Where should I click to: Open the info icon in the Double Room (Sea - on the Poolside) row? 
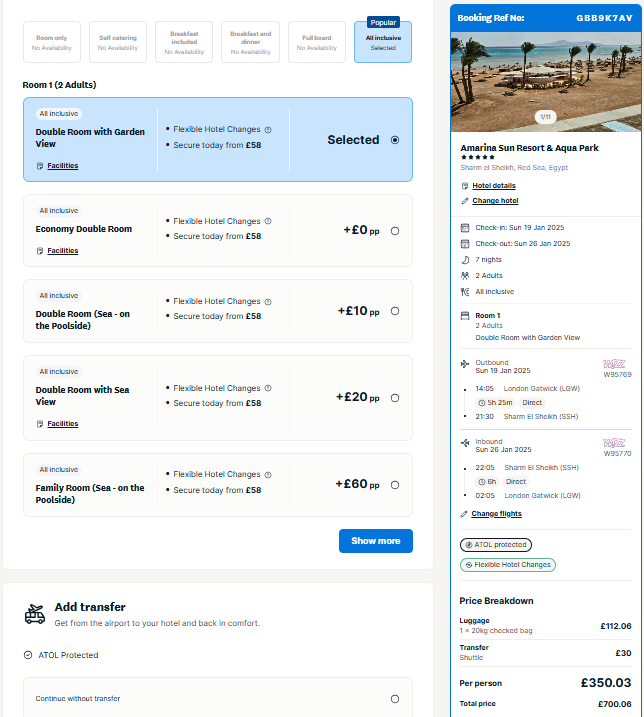268,302
